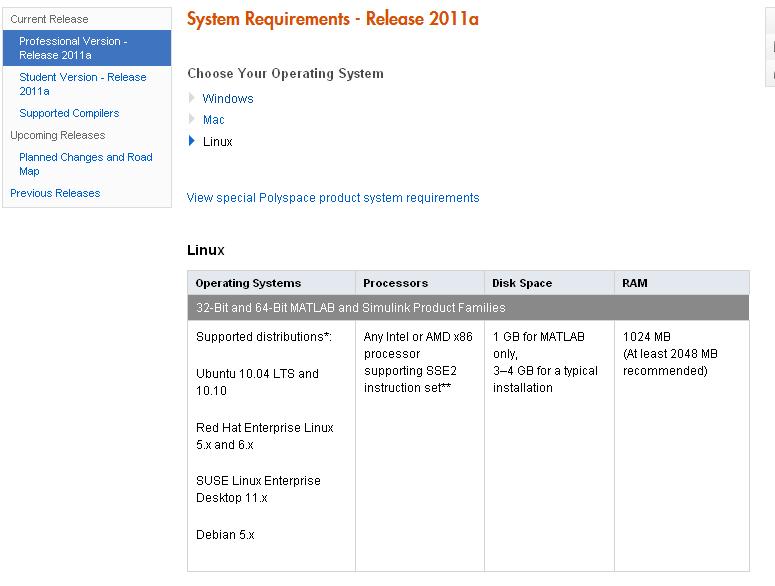Select the Mac operating system link
Screen dimensions: 775x586
click(x=214, y=120)
